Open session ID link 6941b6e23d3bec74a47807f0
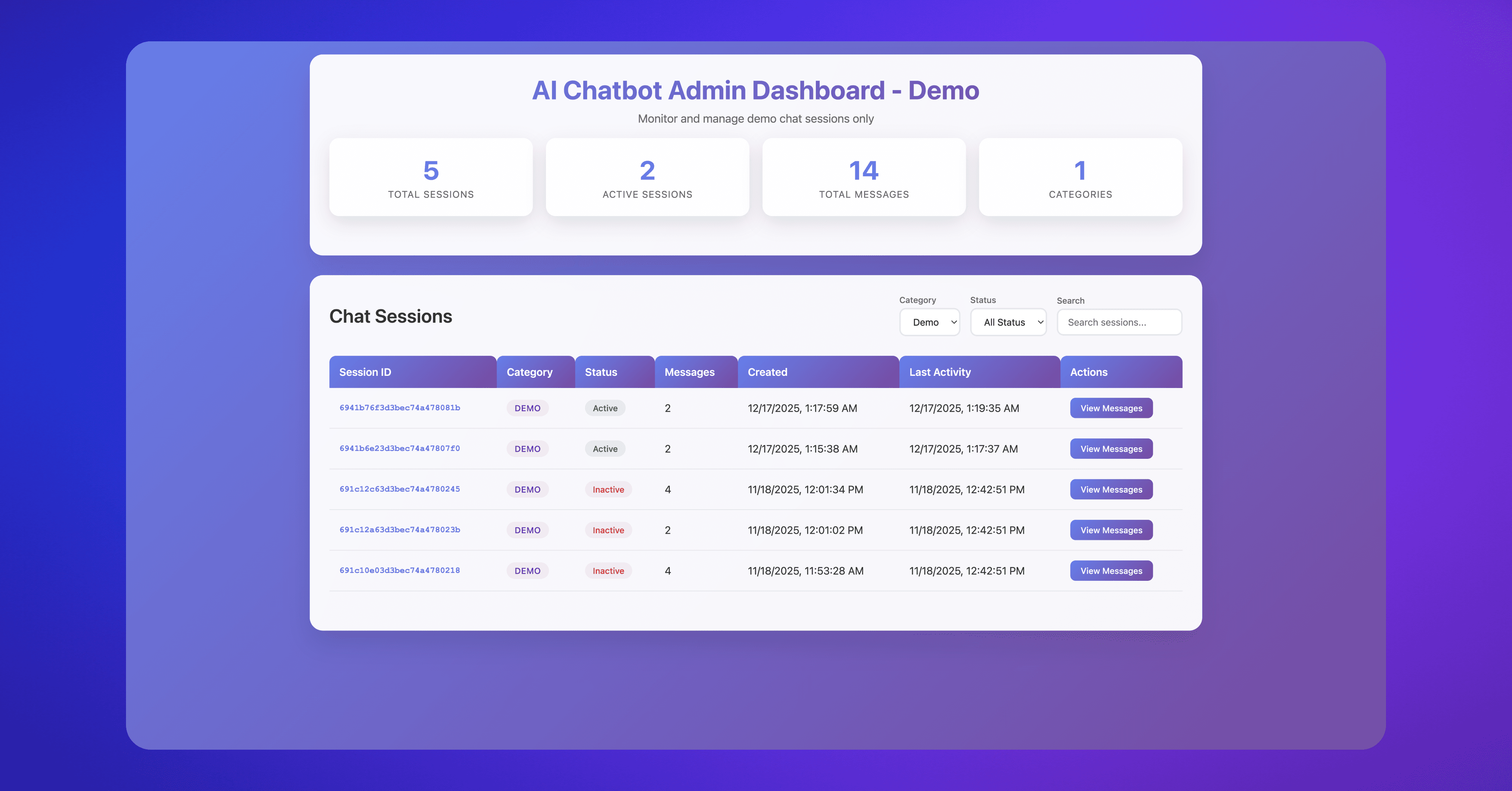 399,448
